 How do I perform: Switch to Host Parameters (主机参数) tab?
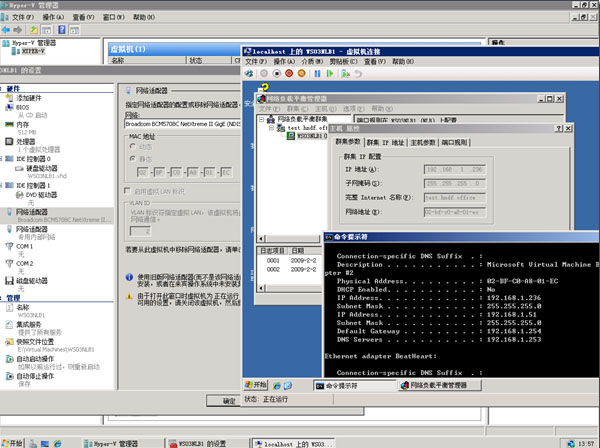point(423,143)
